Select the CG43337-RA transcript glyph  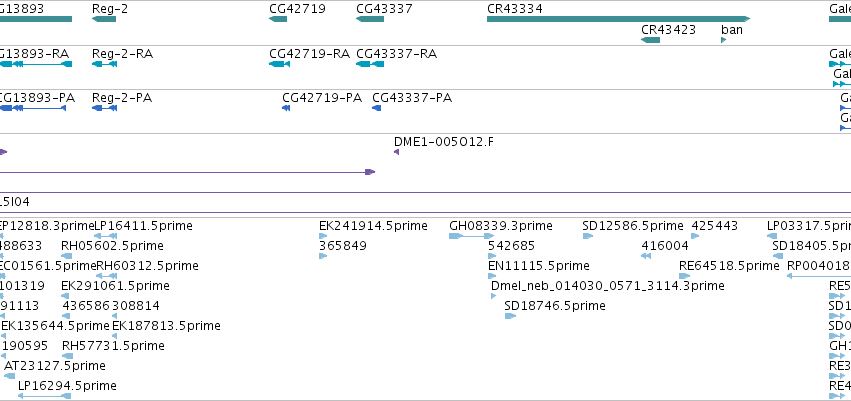coord(370,64)
